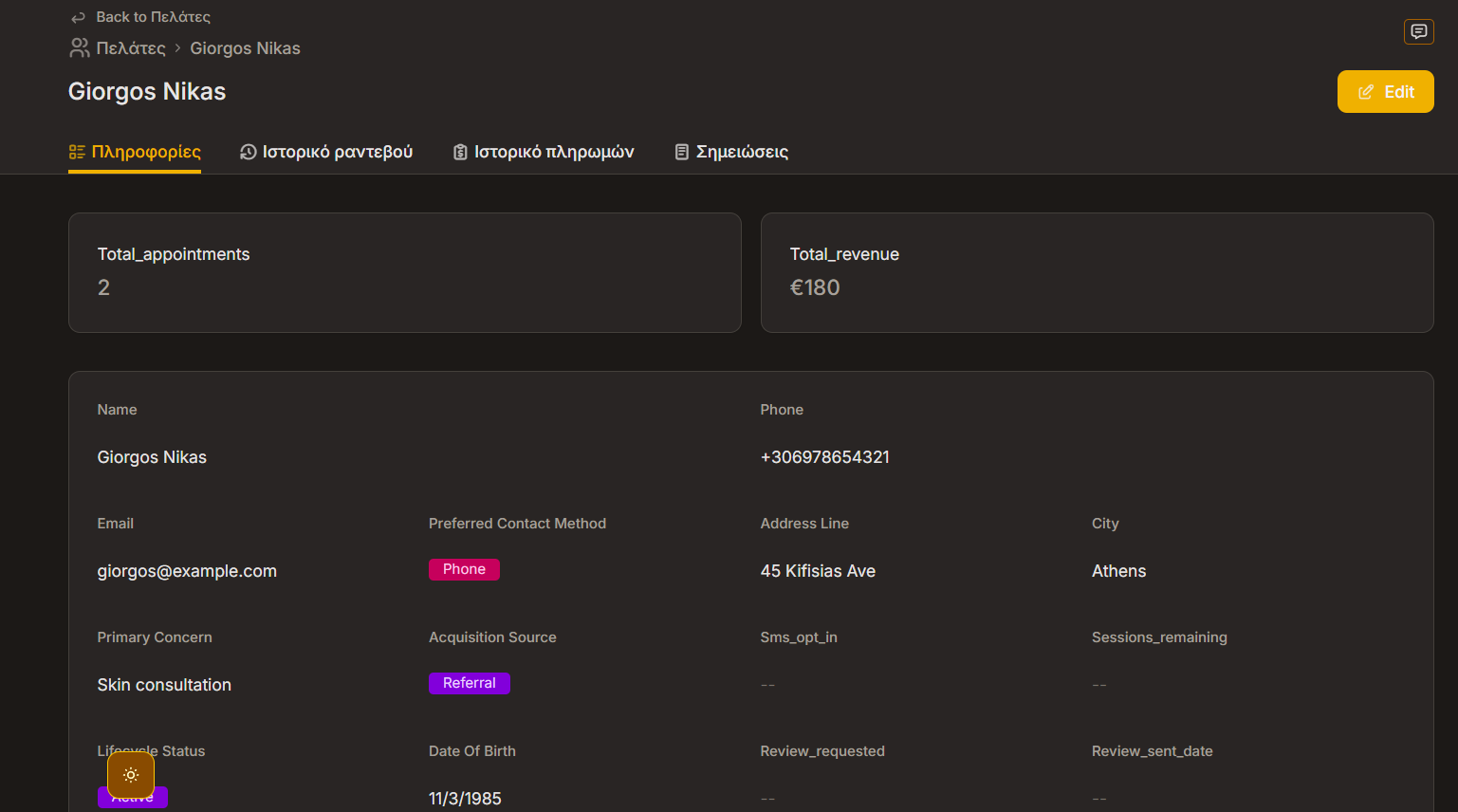Click the Ιστορικό πληρωμών clipboard icon
The image size is (1458, 812).
pos(460,152)
